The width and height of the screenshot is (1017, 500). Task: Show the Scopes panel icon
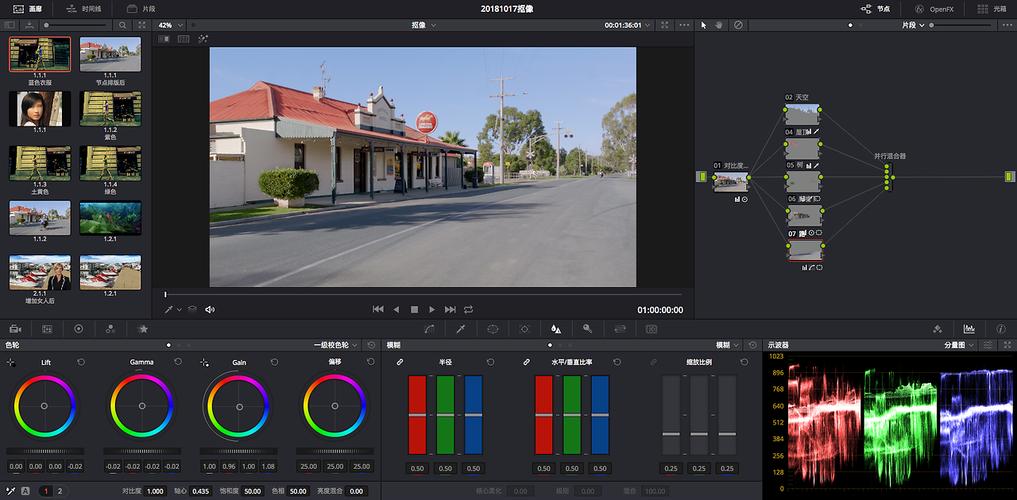[x=968, y=328]
